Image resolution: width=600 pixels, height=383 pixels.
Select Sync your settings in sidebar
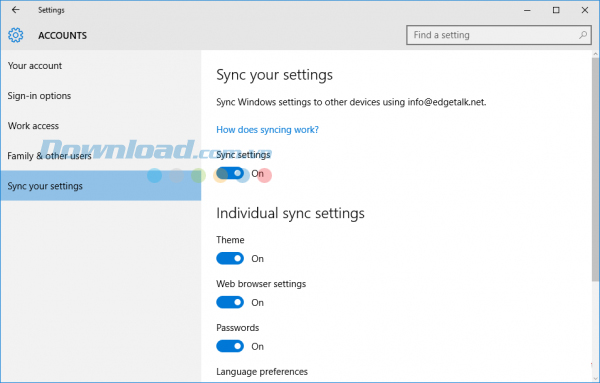click(x=101, y=186)
